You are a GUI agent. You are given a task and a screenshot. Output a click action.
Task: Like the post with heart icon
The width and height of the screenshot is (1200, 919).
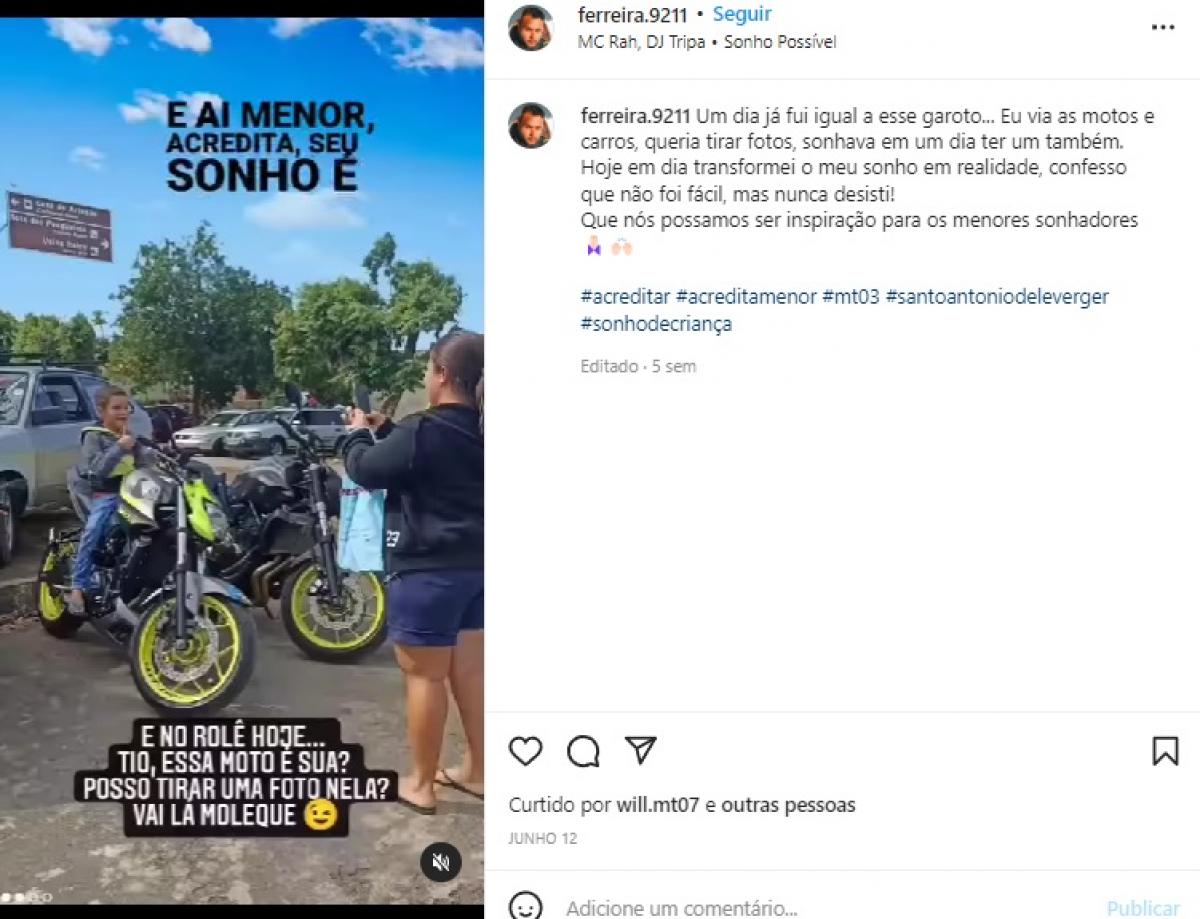click(525, 751)
